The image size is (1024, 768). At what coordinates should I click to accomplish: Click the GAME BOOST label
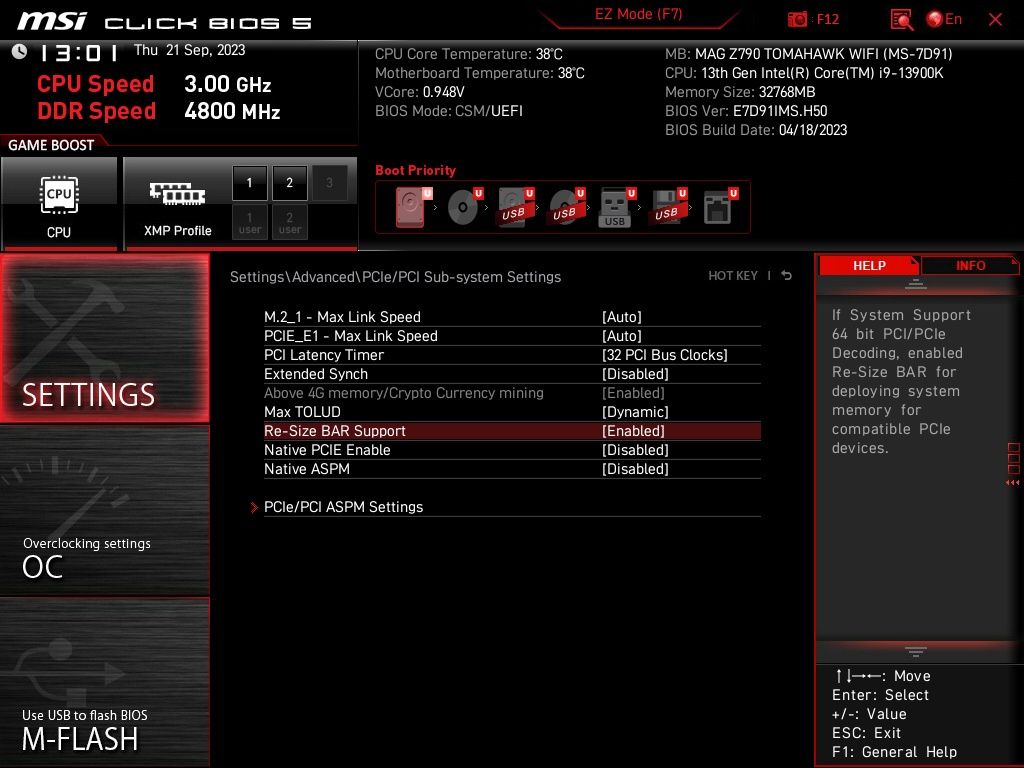(51, 145)
